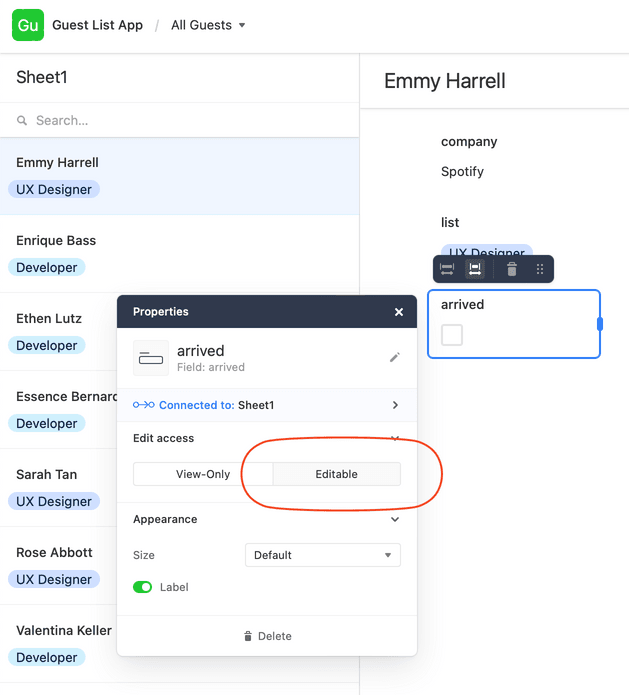Select View-Only edit access
Viewport: 629px width, 695px height.
203,474
